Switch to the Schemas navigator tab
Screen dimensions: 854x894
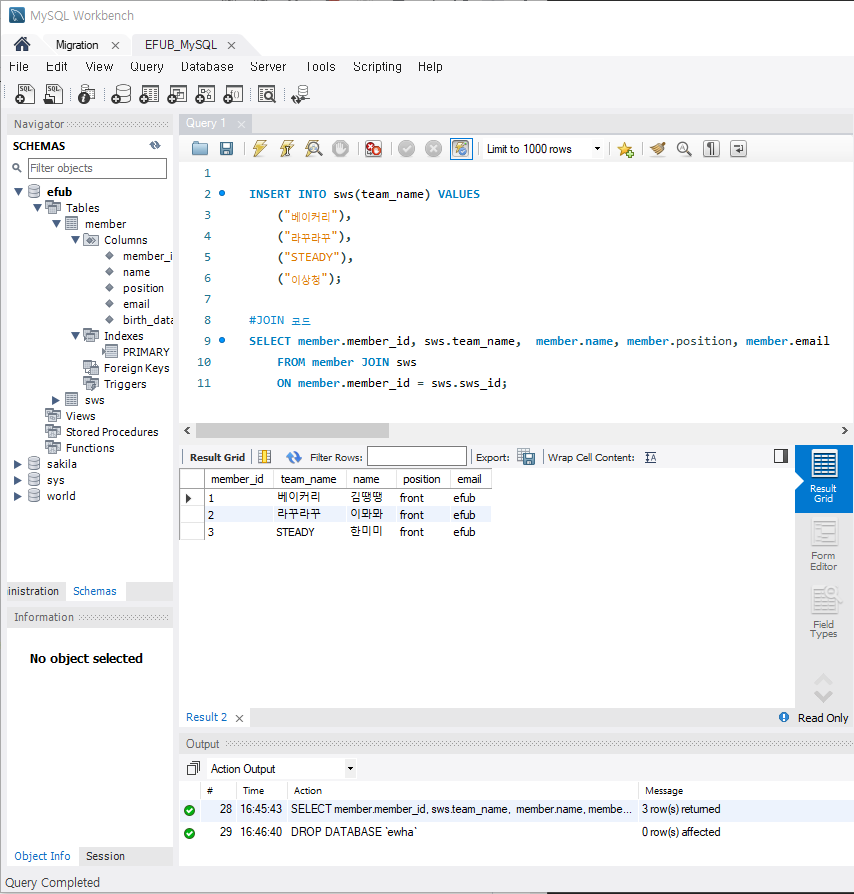pyautogui.click(x=95, y=591)
